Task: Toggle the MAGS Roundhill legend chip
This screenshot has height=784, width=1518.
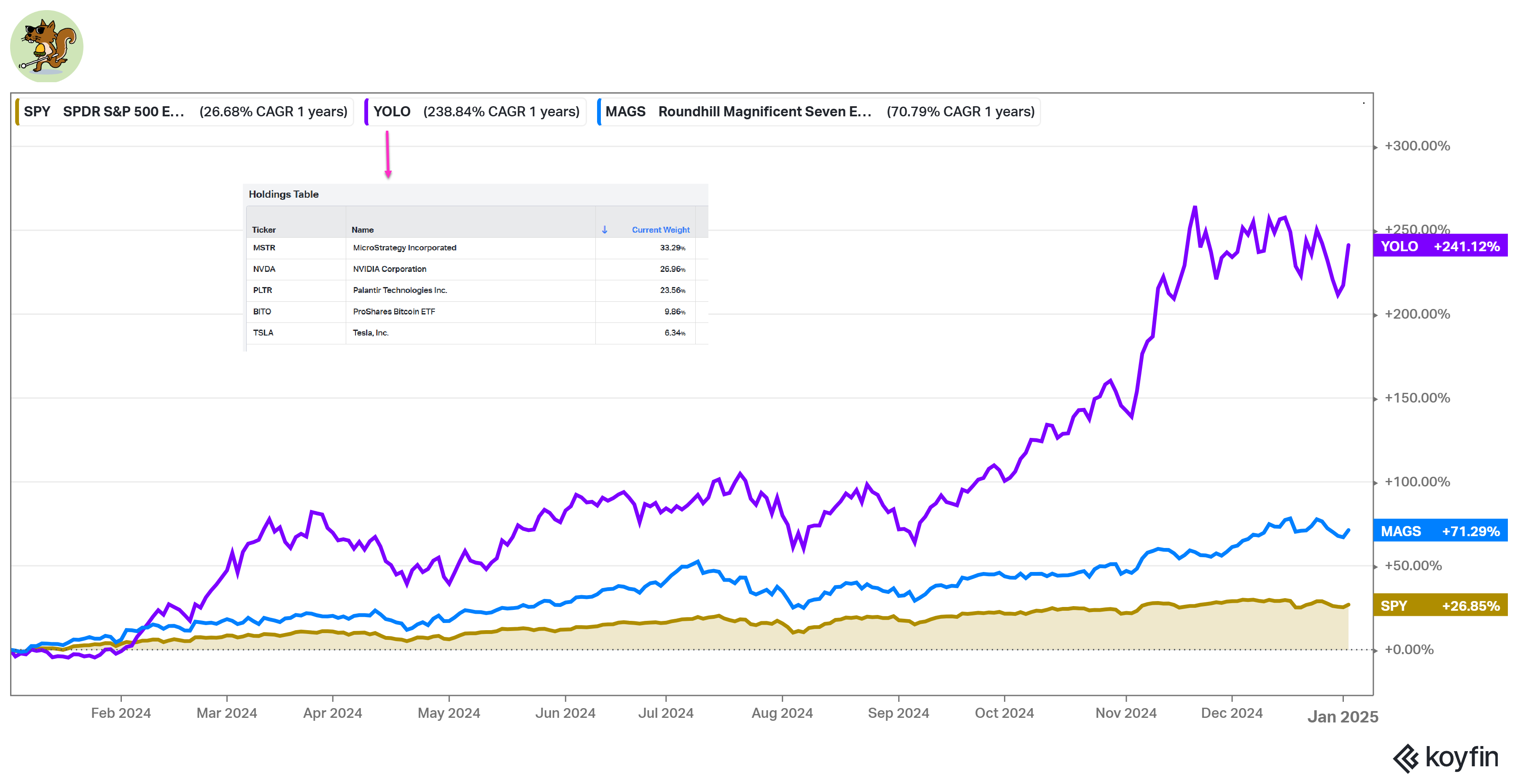Action: pos(819,112)
